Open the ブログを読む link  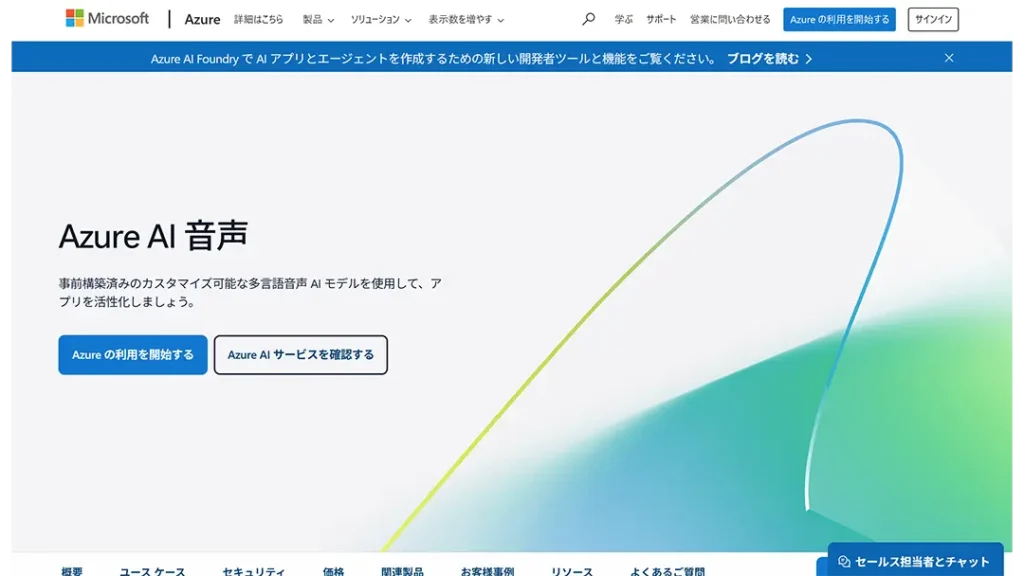tap(769, 58)
